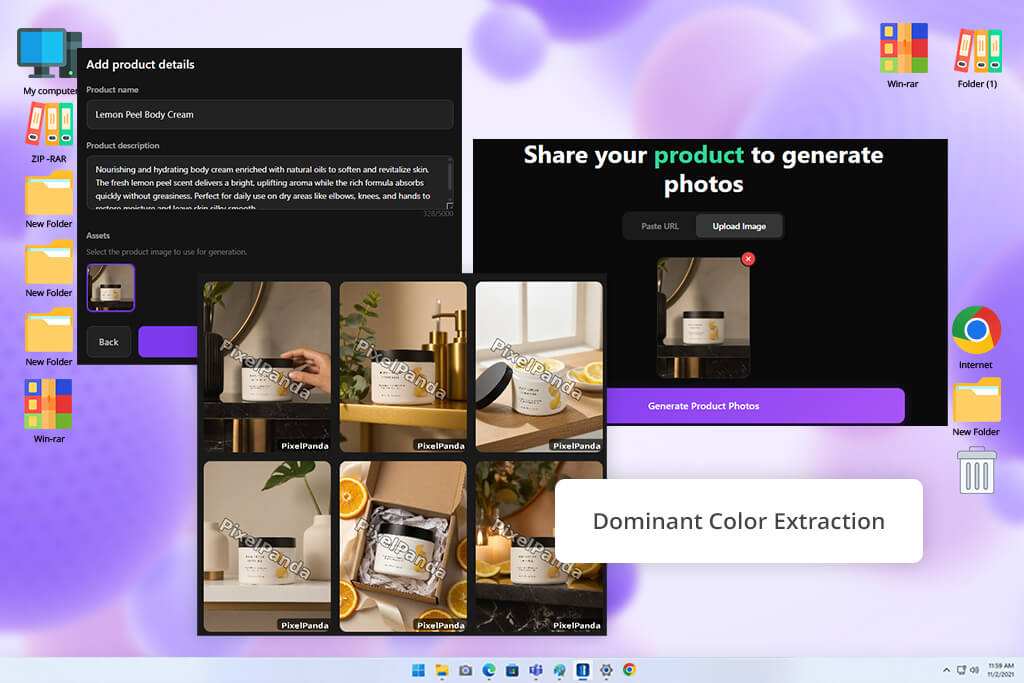Open the Recycle Bin desktop icon
The height and width of the screenshot is (683, 1024).
pos(976,470)
